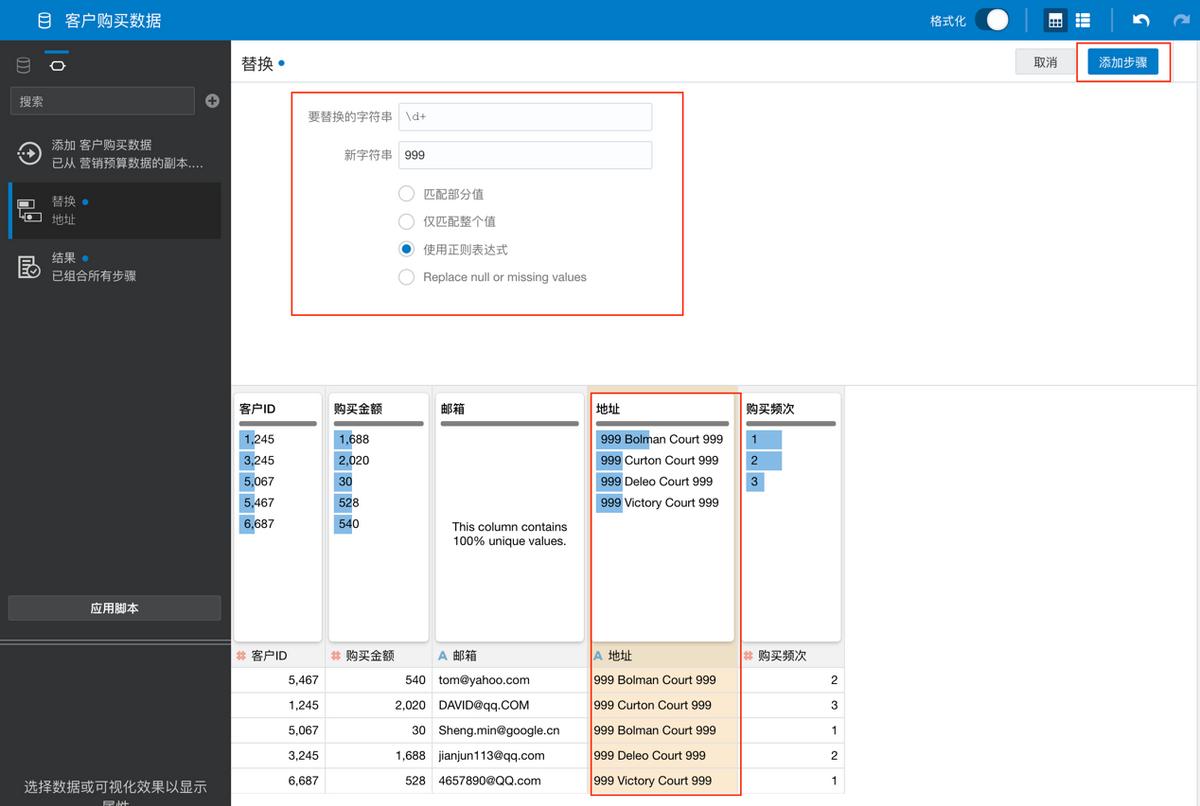Click inside the 新字符串 input field
The image size is (1200, 806).
coord(525,155)
